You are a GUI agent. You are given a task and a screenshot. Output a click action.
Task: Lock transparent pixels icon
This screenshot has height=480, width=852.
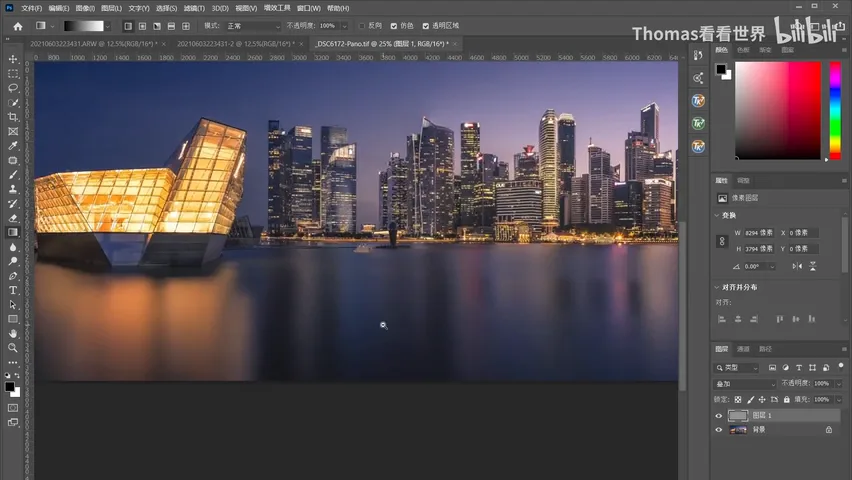point(738,400)
